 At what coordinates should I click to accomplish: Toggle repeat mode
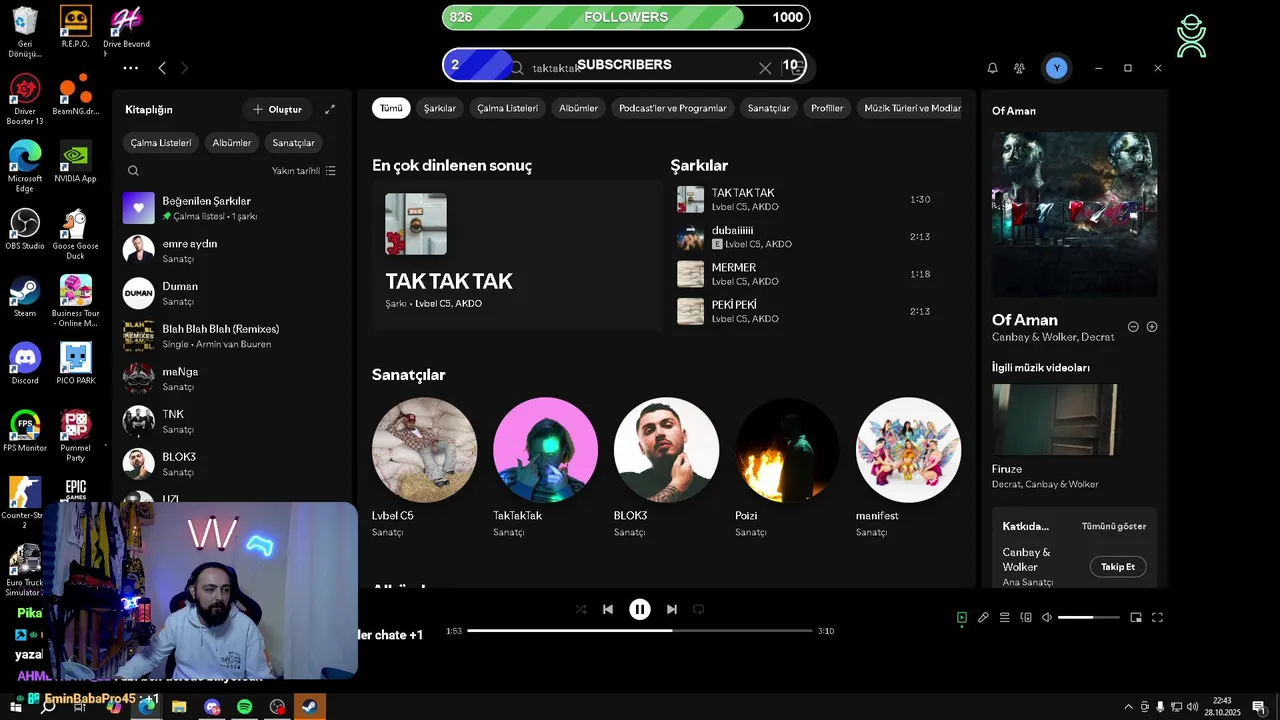click(699, 609)
